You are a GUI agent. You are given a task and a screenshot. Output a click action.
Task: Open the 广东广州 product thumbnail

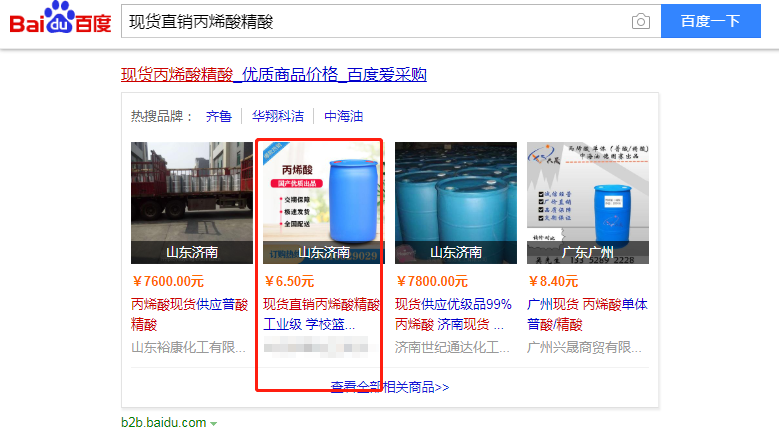tap(588, 203)
